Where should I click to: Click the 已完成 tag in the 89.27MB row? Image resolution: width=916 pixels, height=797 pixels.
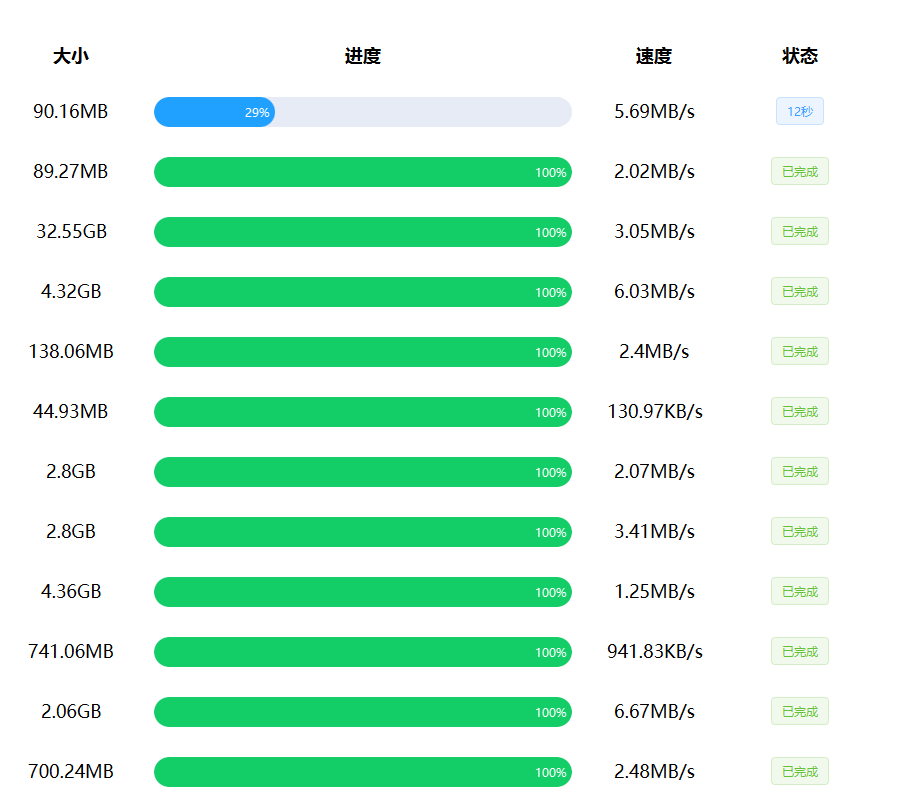(800, 171)
